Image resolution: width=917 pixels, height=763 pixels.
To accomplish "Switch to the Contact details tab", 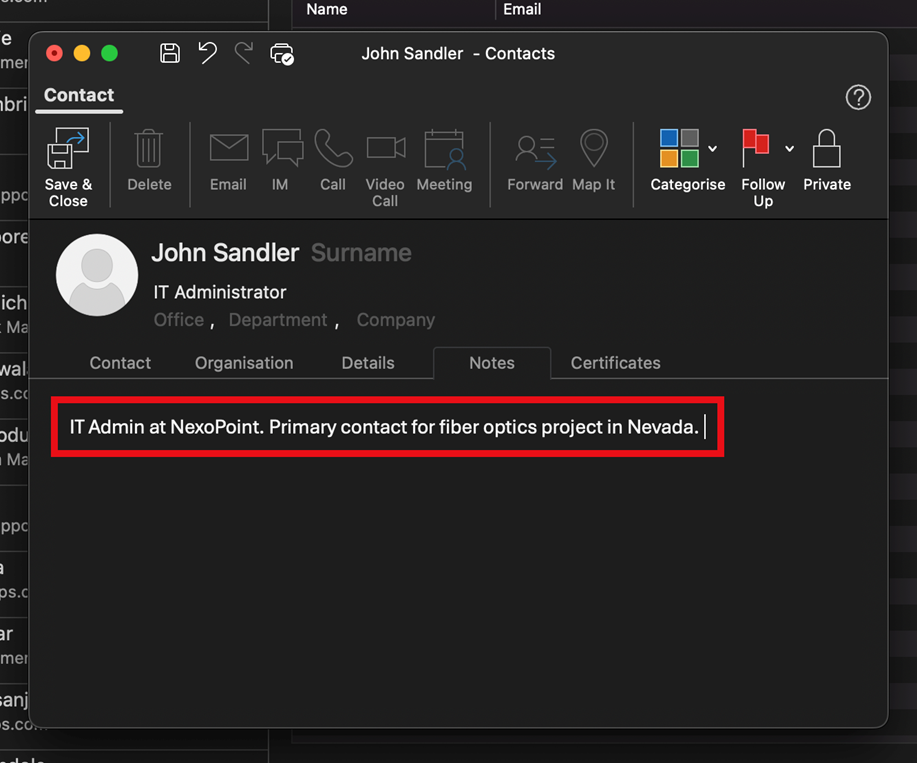I will pos(120,363).
